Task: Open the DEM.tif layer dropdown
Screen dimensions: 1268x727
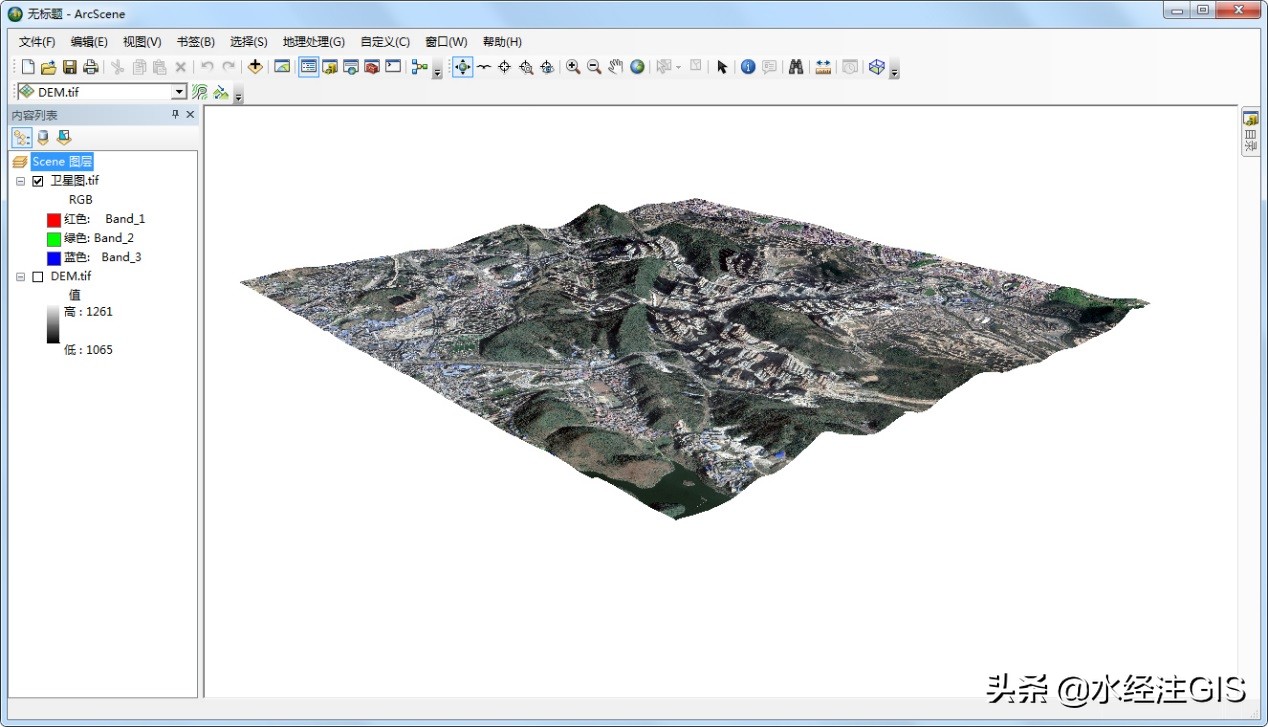Action: pyautogui.click(x=179, y=92)
